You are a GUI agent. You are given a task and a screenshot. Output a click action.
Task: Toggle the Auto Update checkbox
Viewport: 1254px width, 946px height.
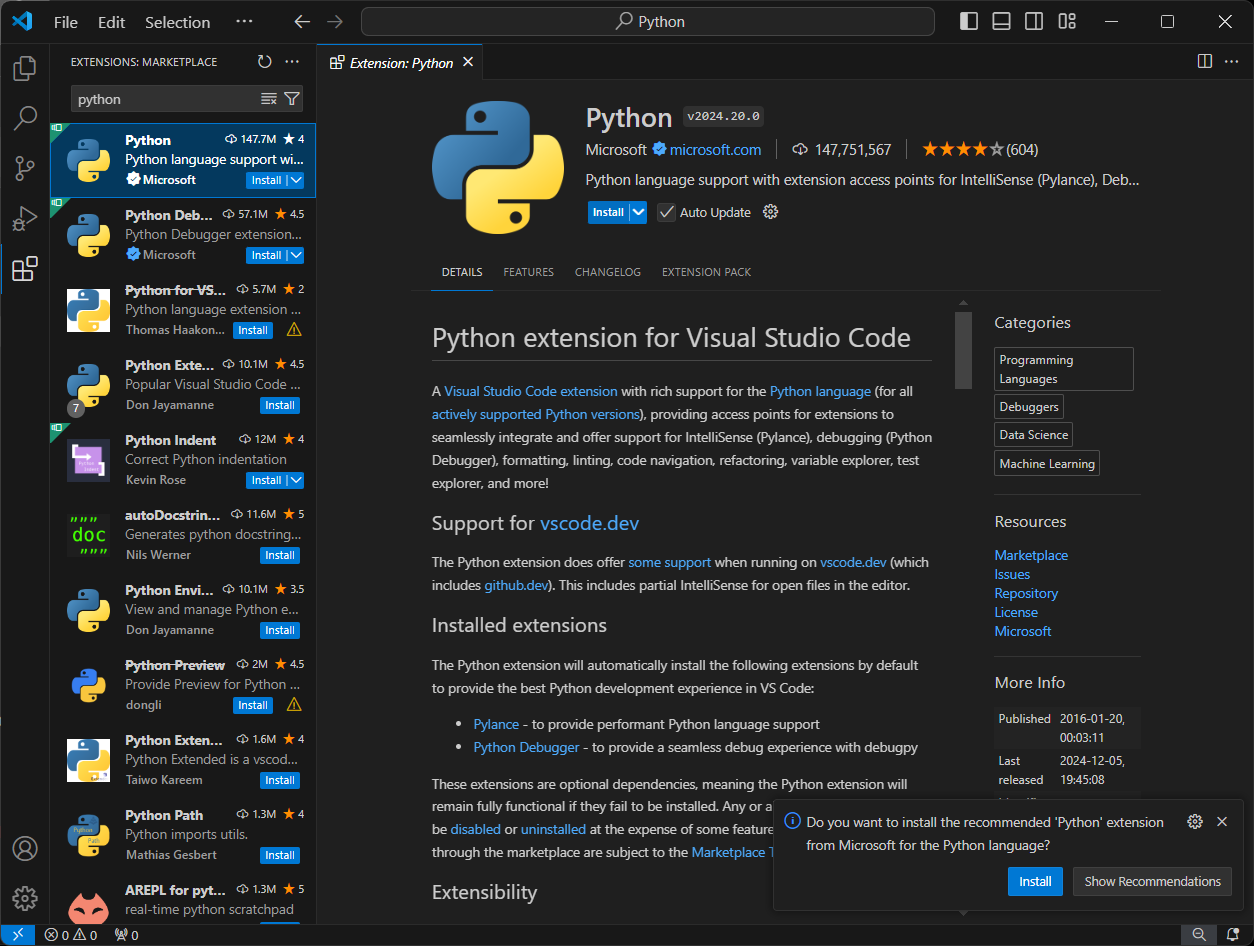(666, 212)
